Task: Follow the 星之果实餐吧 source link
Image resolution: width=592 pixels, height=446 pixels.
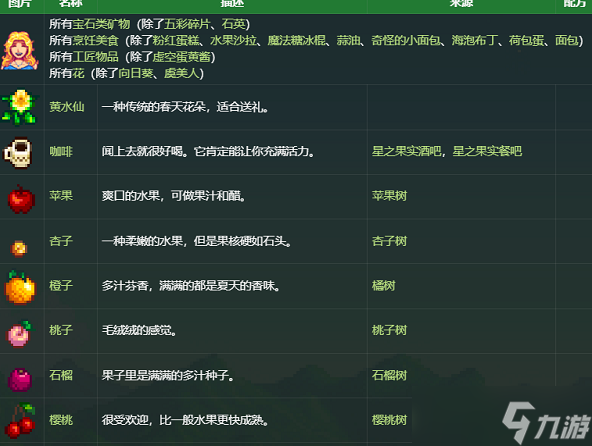Action: point(487,151)
